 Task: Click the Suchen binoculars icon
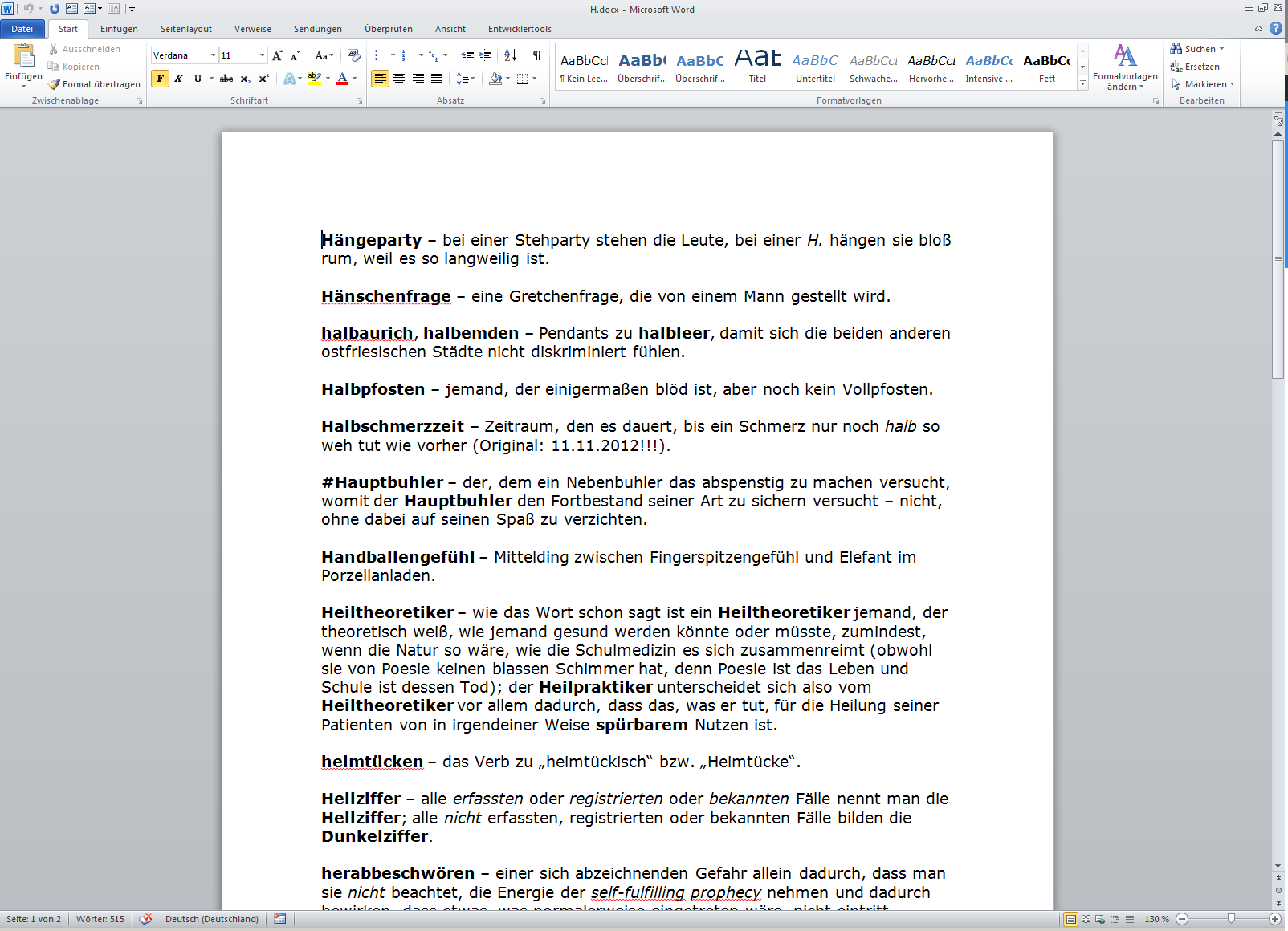click(x=1176, y=49)
